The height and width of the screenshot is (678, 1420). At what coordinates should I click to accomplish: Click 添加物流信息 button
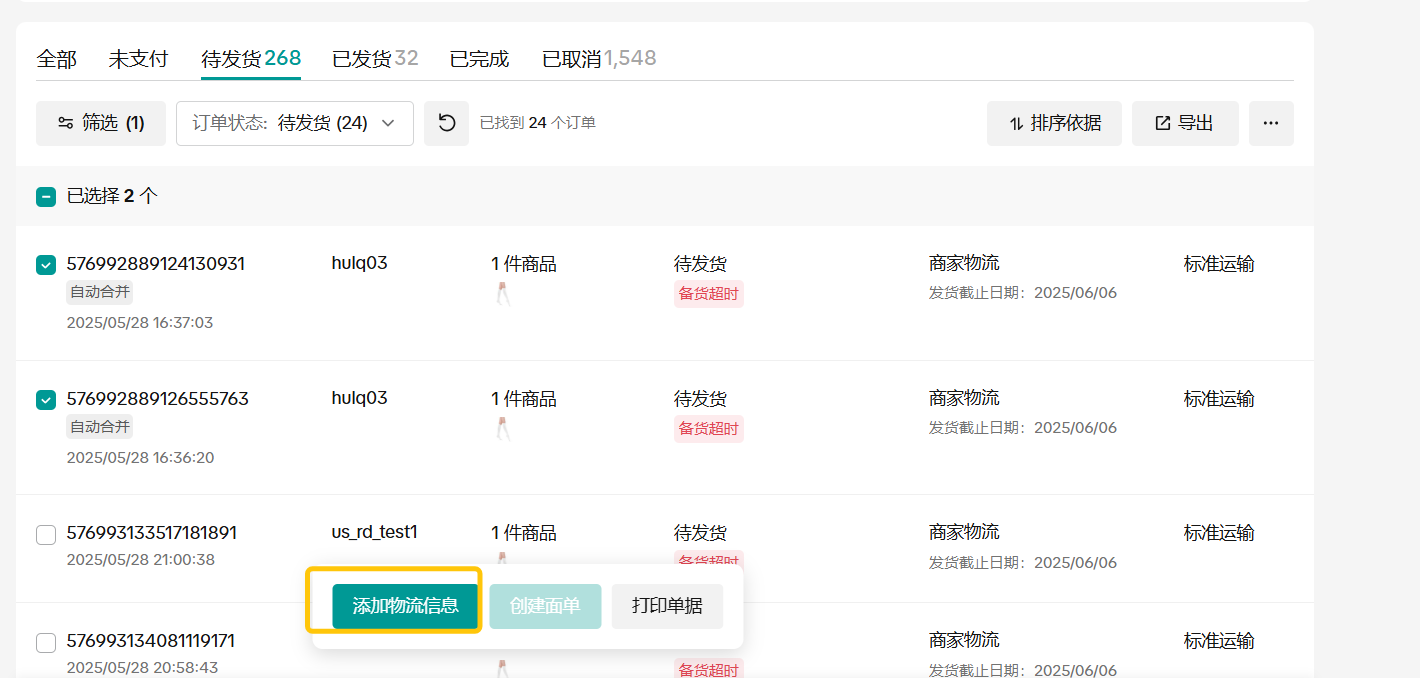click(x=405, y=606)
